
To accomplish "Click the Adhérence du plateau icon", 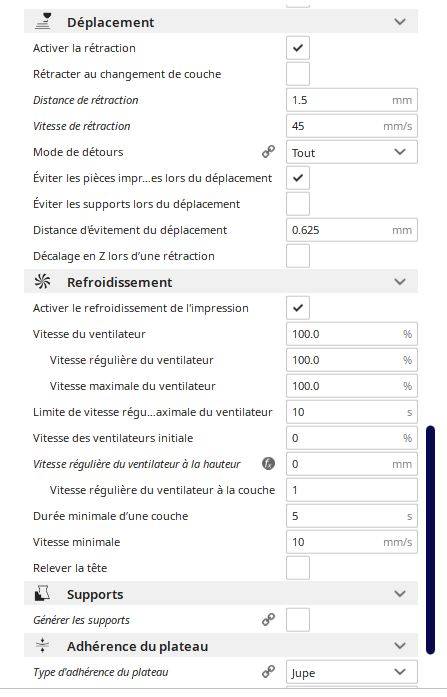I will coord(43,645).
